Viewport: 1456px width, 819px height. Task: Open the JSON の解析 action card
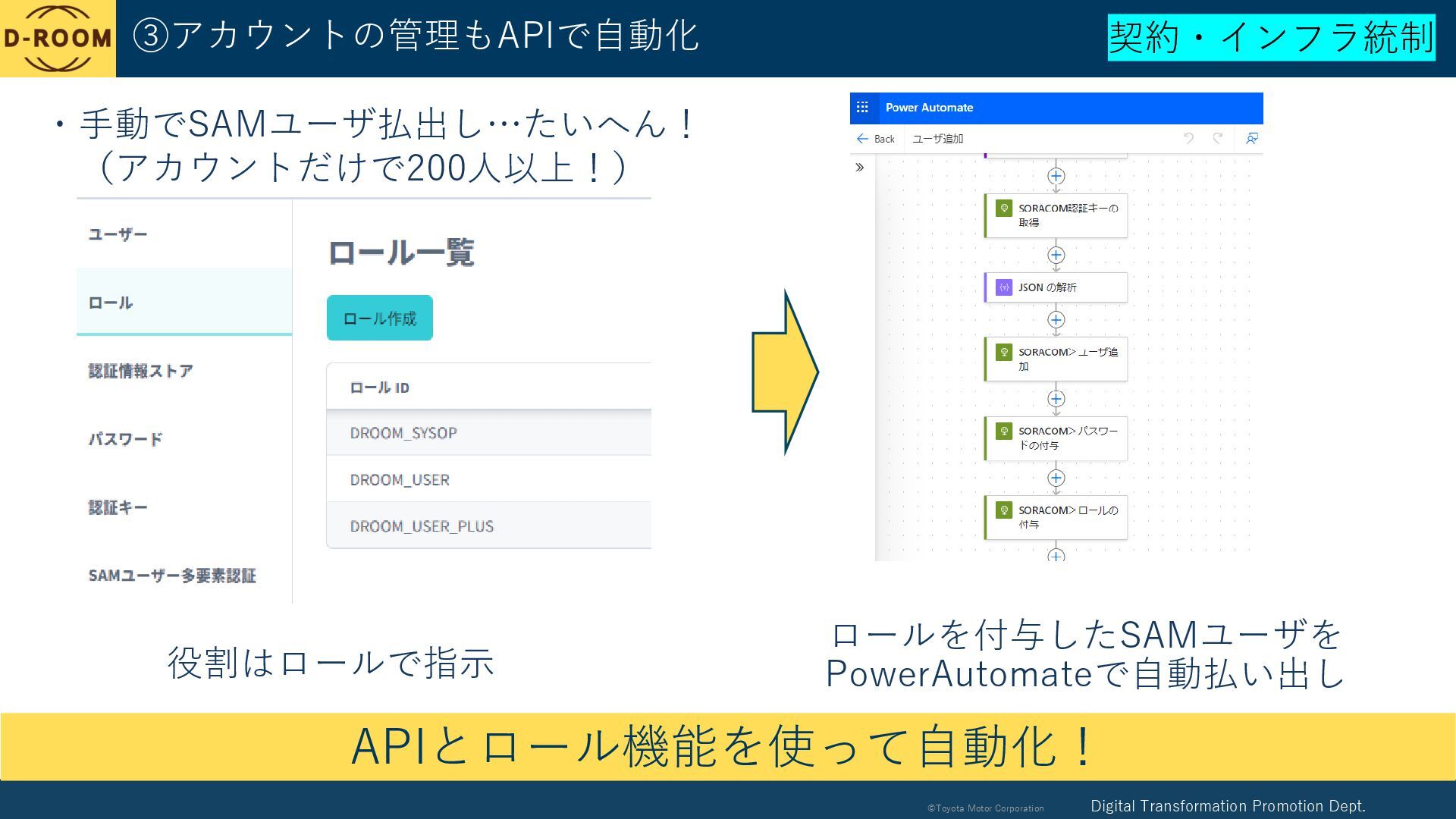click(x=1056, y=287)
